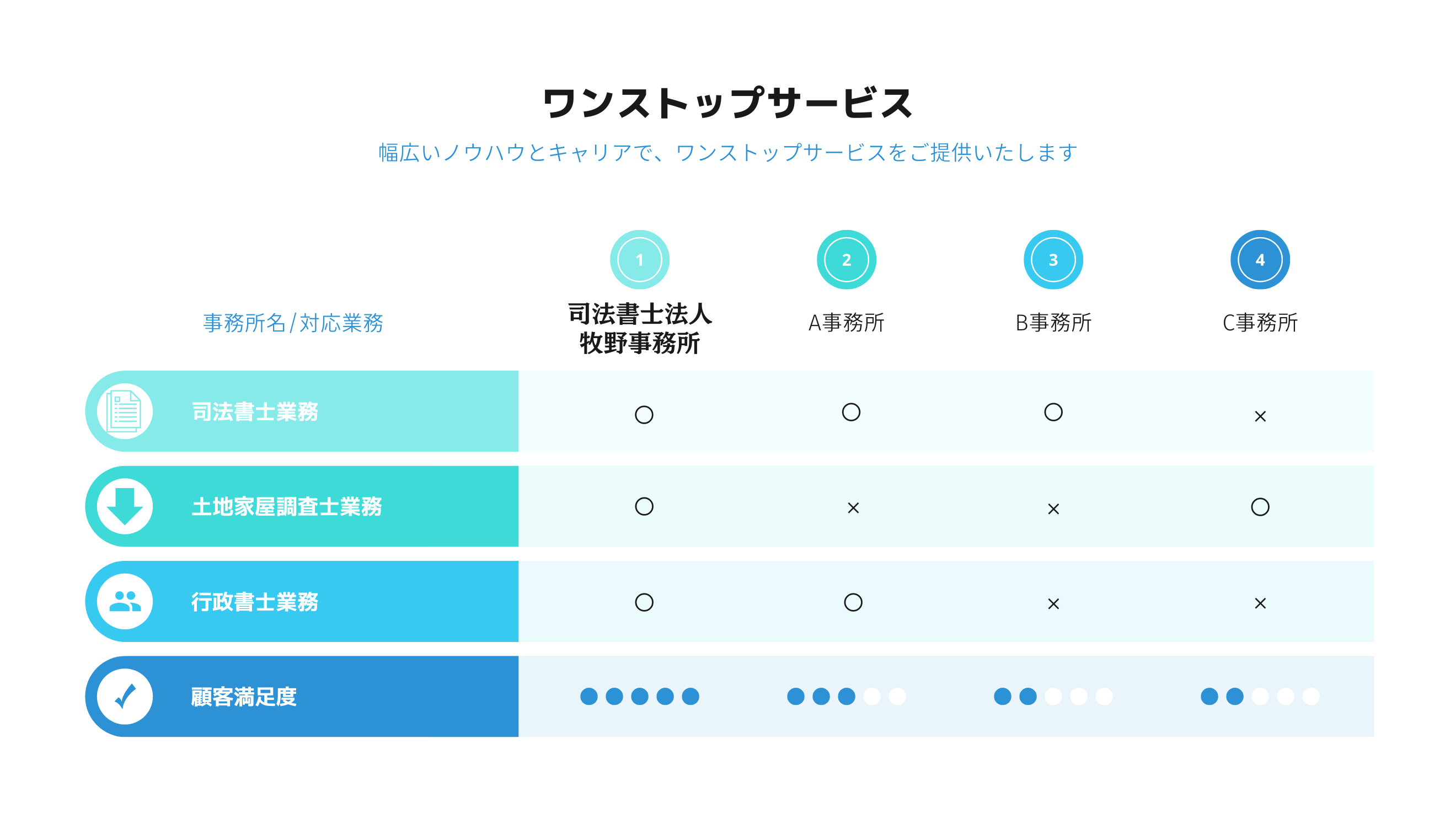
Task: Click the 司法書士法人 牧野事務所 column heading
Action: pyautogui.click(x=639, y=328)
